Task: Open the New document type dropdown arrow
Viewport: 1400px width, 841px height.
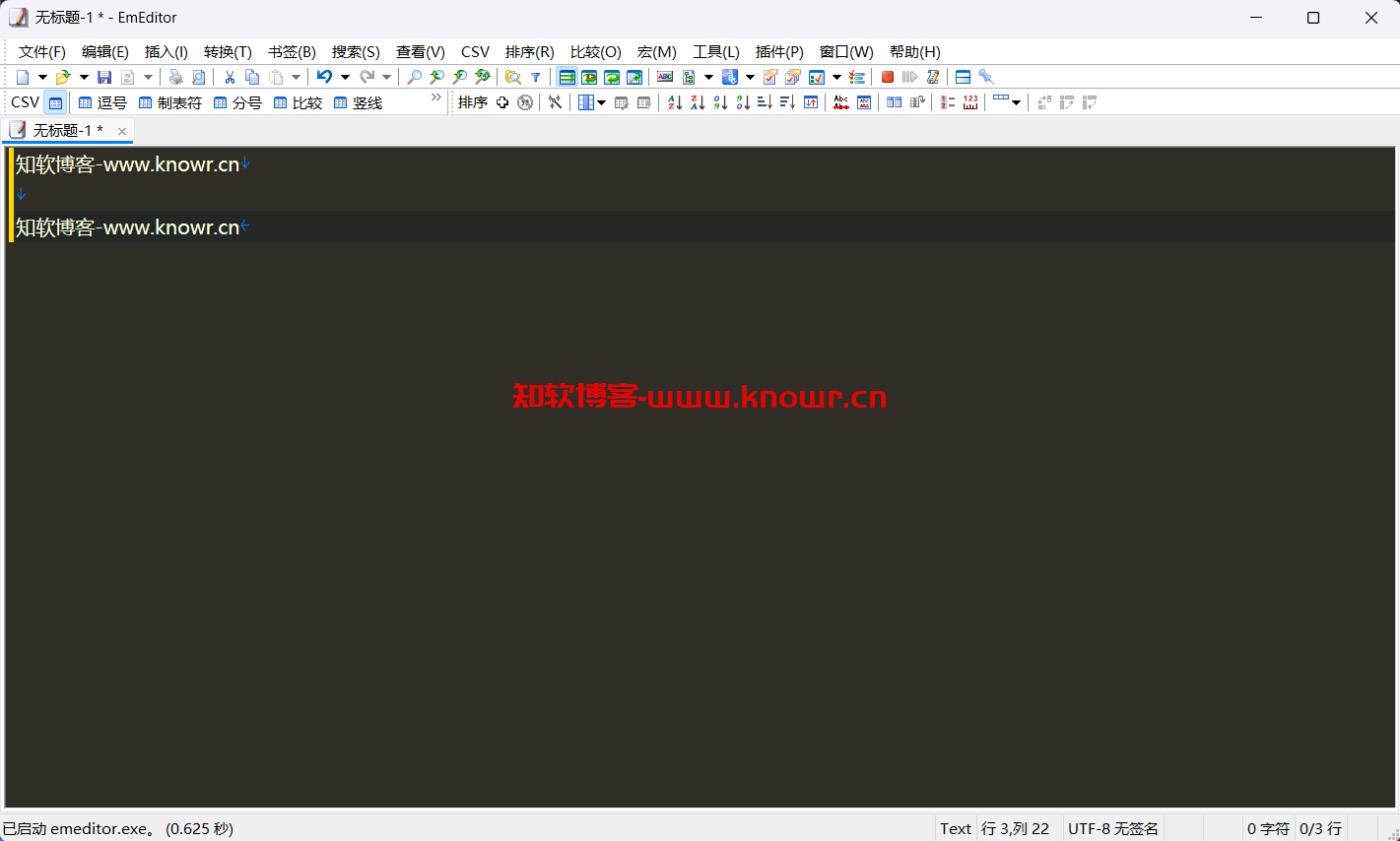Action: (x=42, y=77)
